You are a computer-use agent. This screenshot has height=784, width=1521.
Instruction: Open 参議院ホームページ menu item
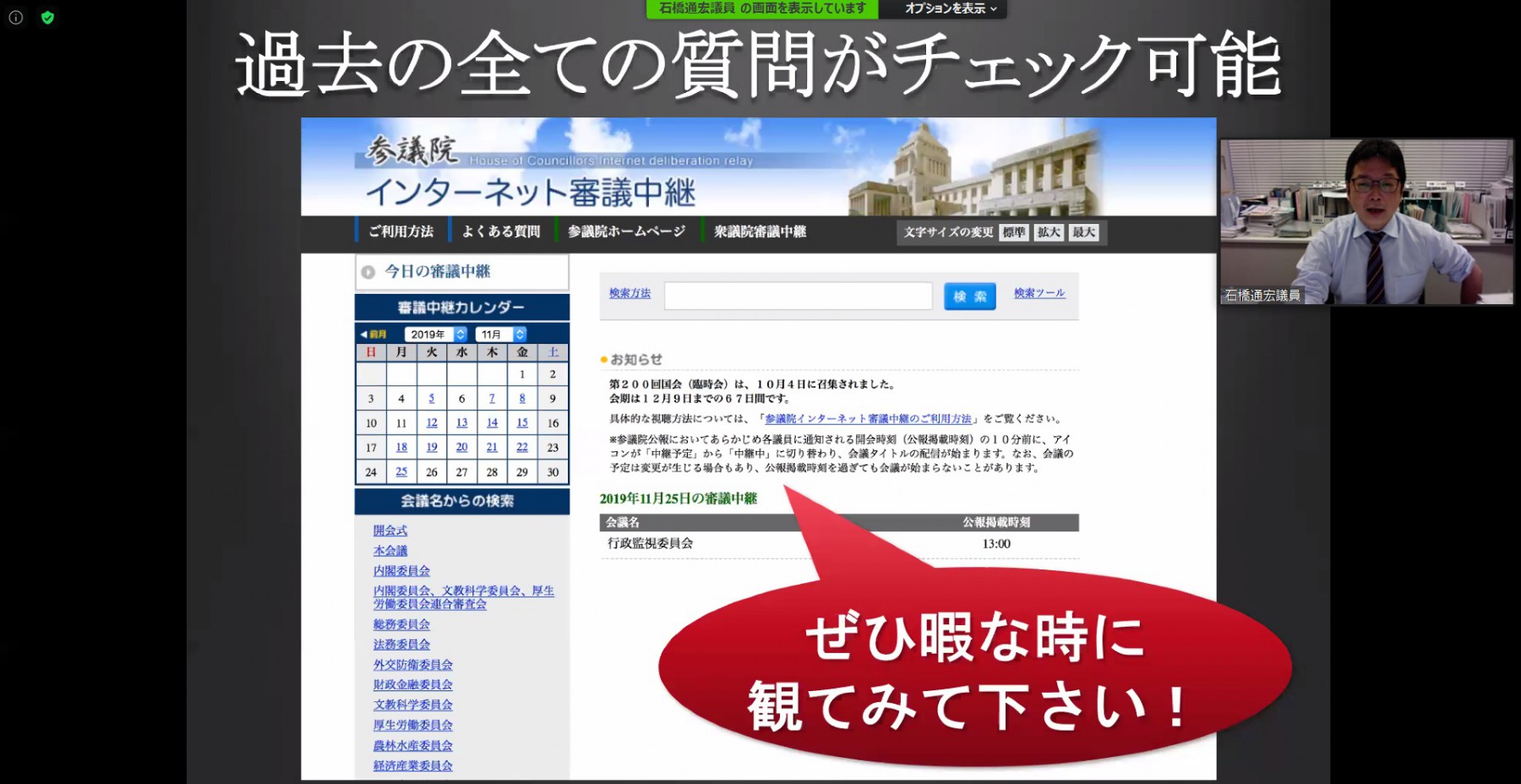(x=626, y=231)
